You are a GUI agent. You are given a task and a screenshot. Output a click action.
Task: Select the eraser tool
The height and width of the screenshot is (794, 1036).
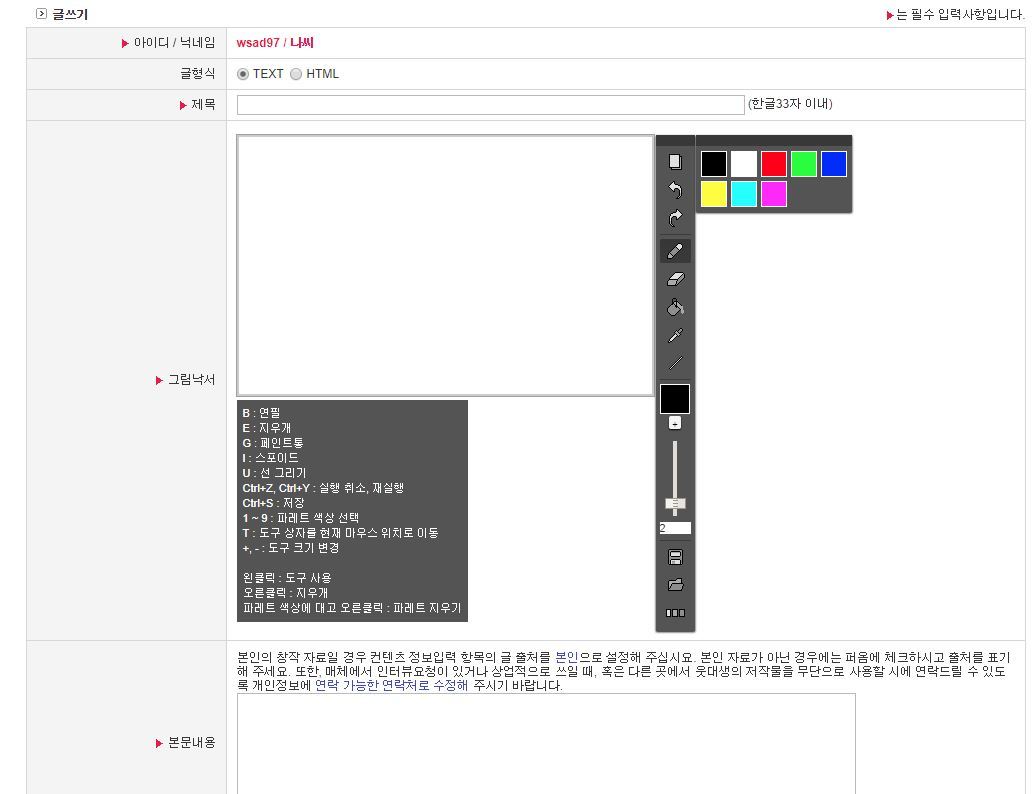click(x=675, y=279)
